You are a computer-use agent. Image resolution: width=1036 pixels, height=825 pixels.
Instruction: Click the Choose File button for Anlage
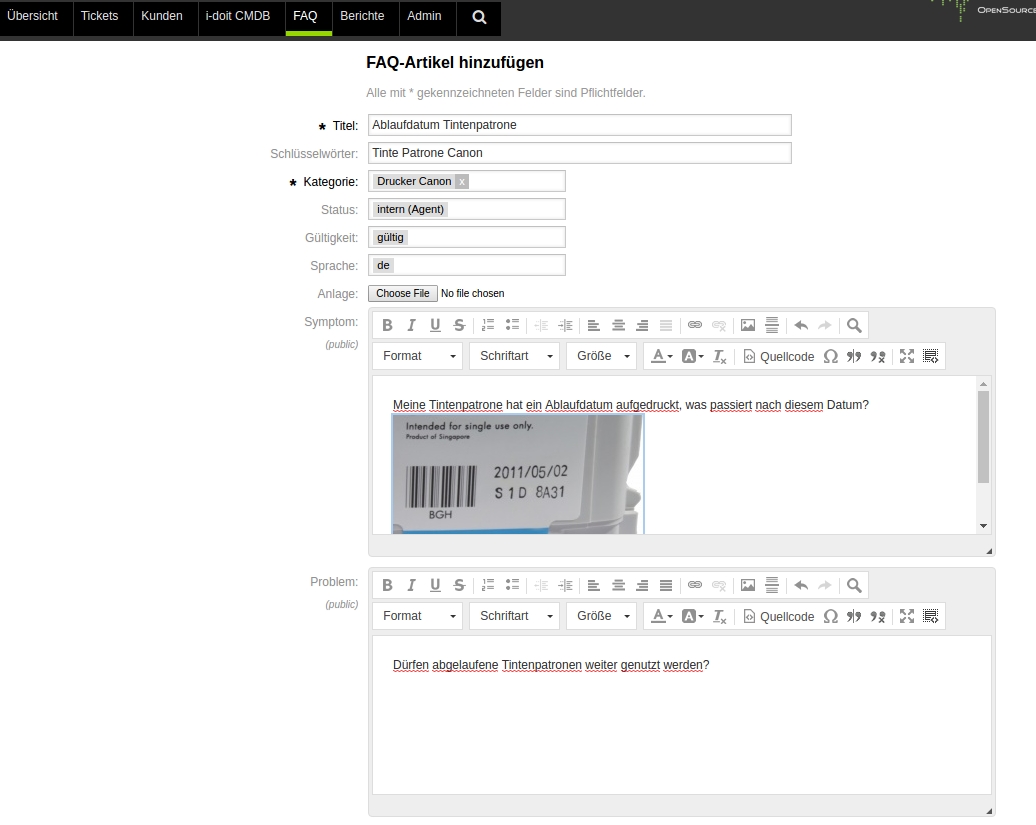pos(402,293)
